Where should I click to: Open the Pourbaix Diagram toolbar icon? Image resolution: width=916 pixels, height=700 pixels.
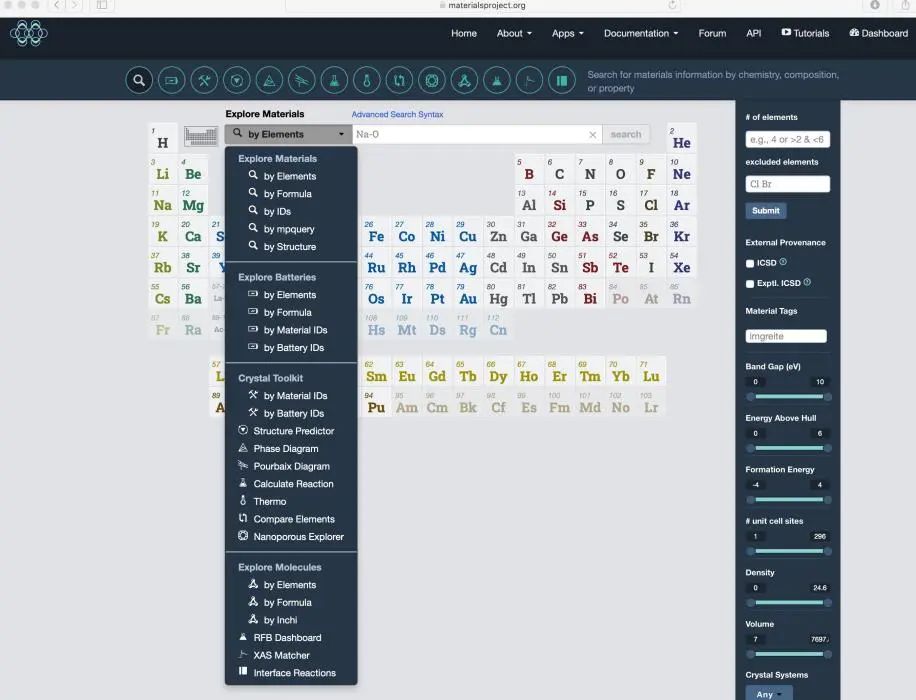click(301, 81)
